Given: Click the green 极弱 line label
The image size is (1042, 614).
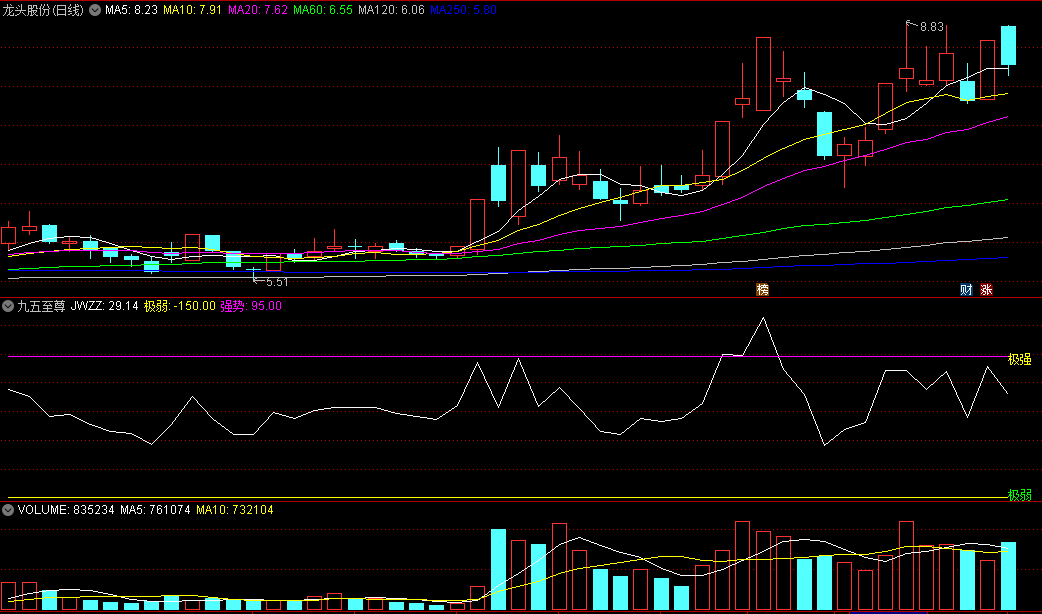Looking at the screenshot, I should tap(1019, 495).
